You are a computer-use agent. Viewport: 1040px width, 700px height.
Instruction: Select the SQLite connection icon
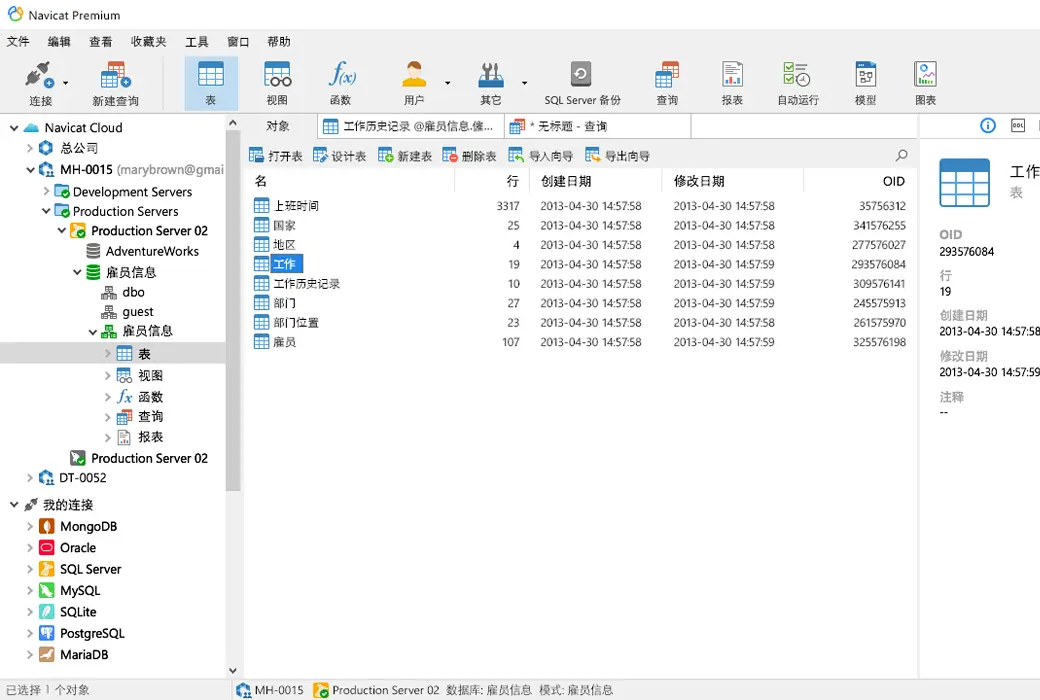(x=46, y=612)
